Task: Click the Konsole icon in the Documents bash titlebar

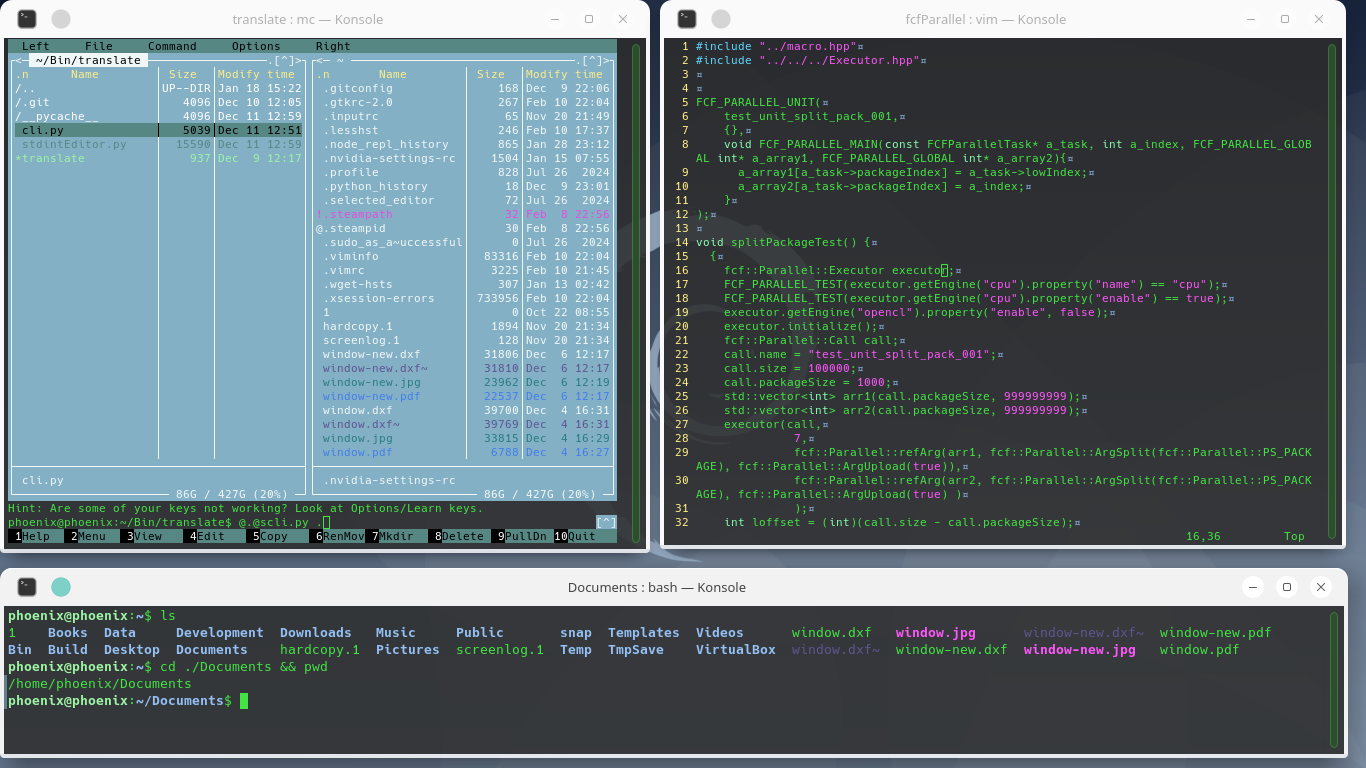Action: [27, 587]
